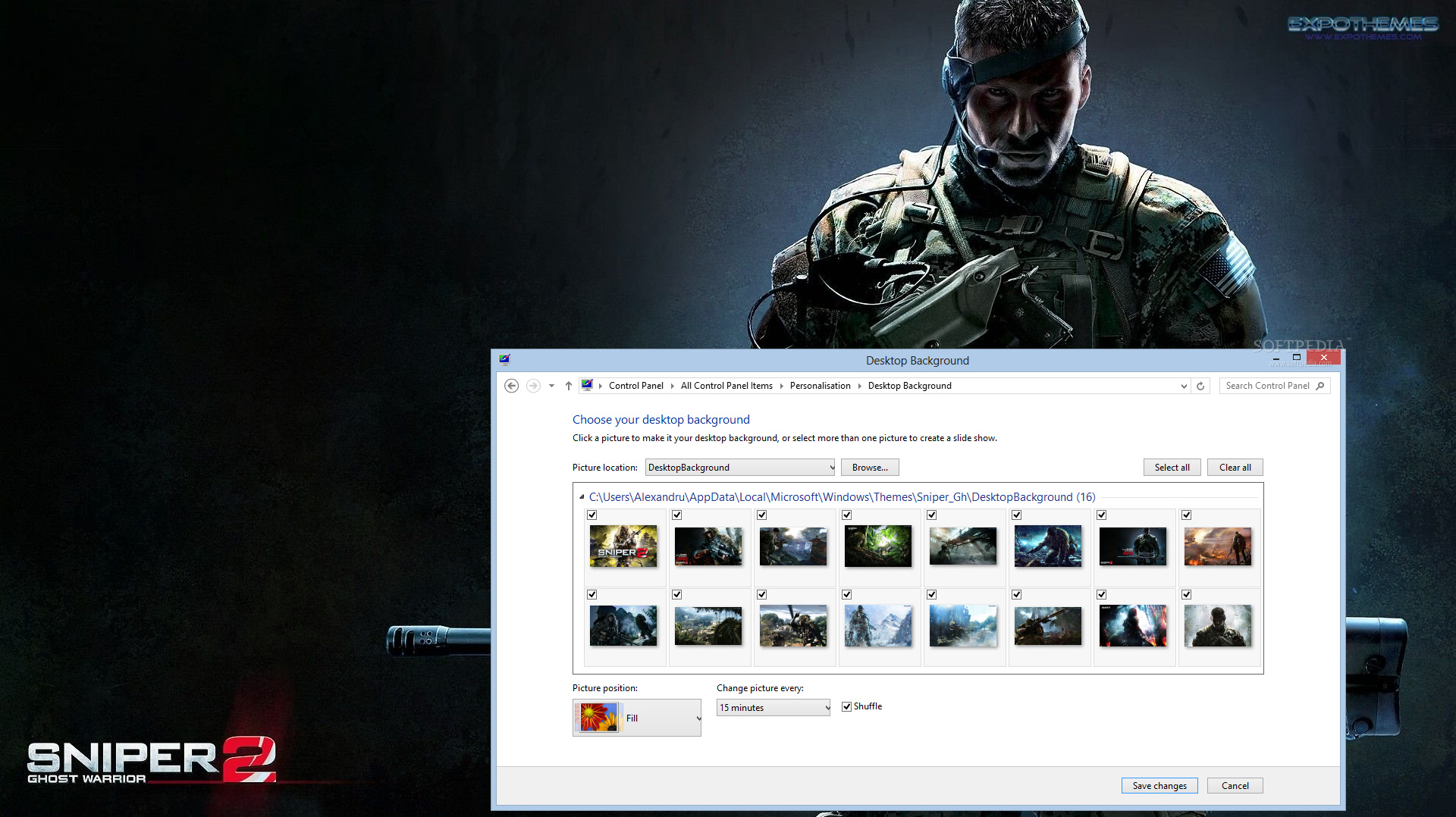
Task: Open the recent locations dropdown arrow
Action: (551, 386)
